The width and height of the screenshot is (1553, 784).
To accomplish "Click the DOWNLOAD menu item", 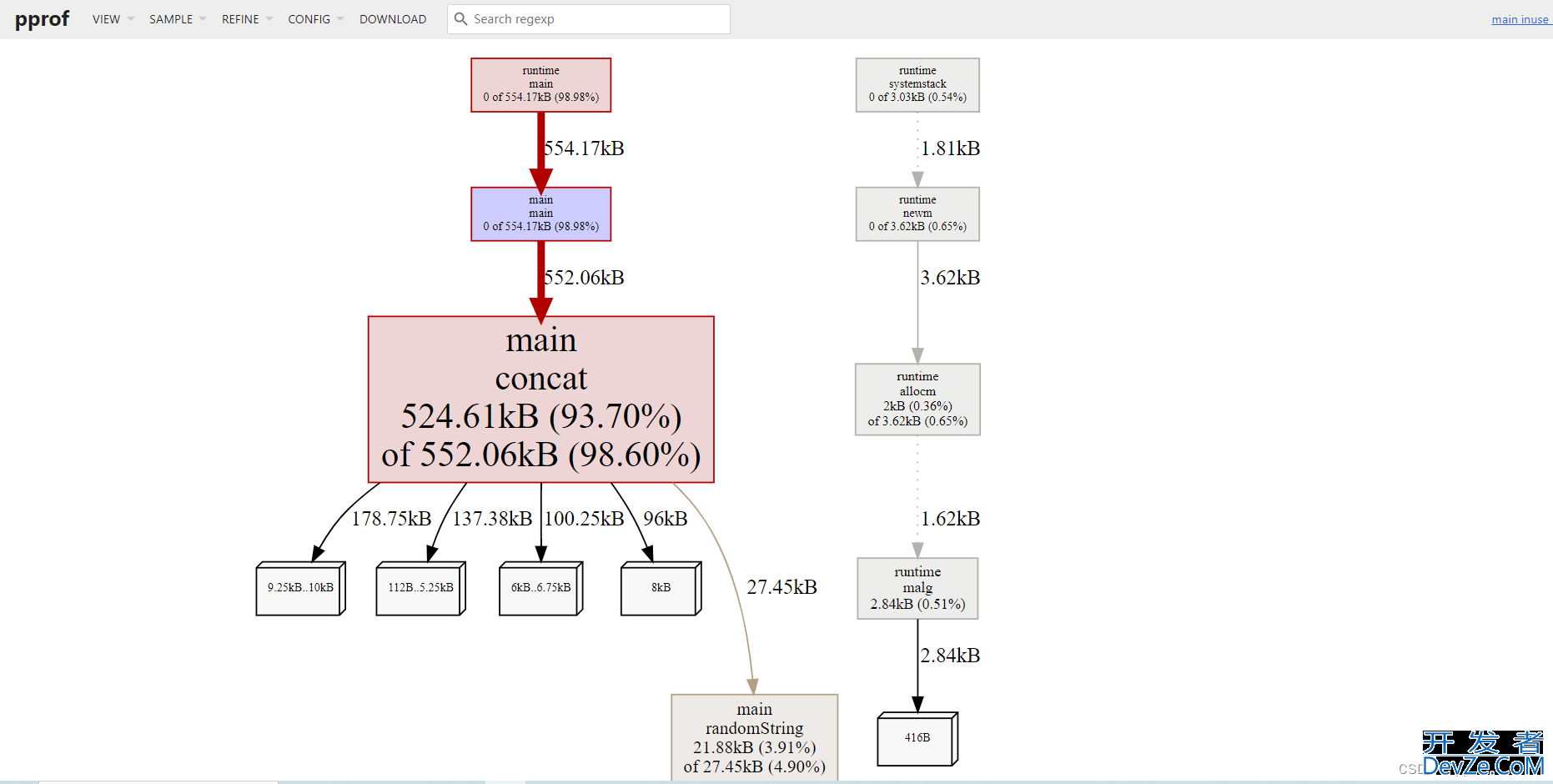I will click(393, 19).
